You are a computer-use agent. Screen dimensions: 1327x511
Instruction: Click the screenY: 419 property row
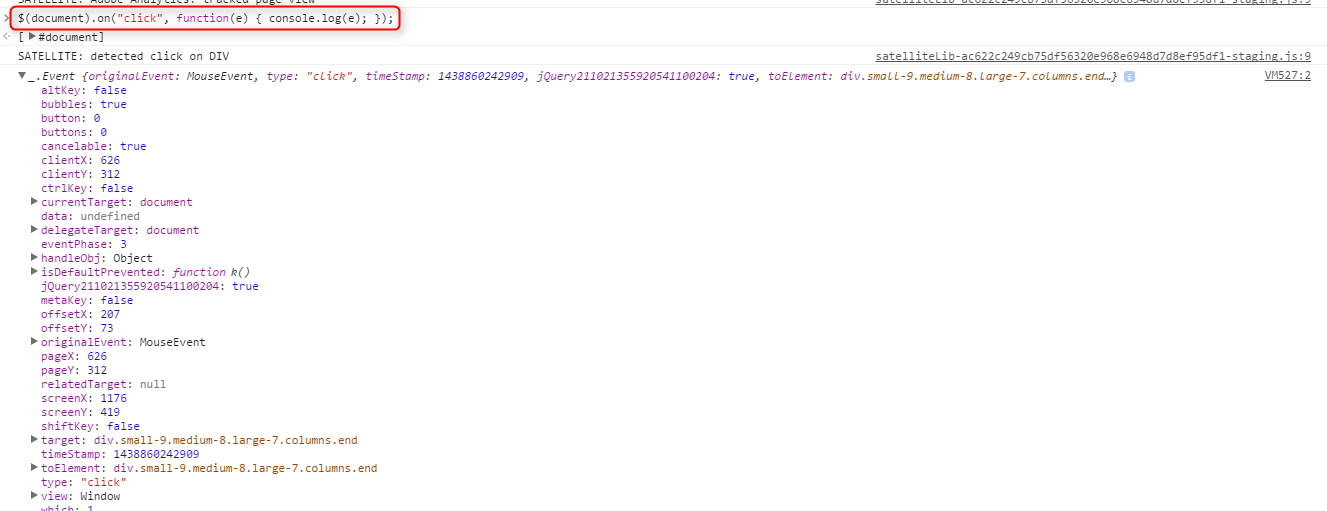click(80, 412)
